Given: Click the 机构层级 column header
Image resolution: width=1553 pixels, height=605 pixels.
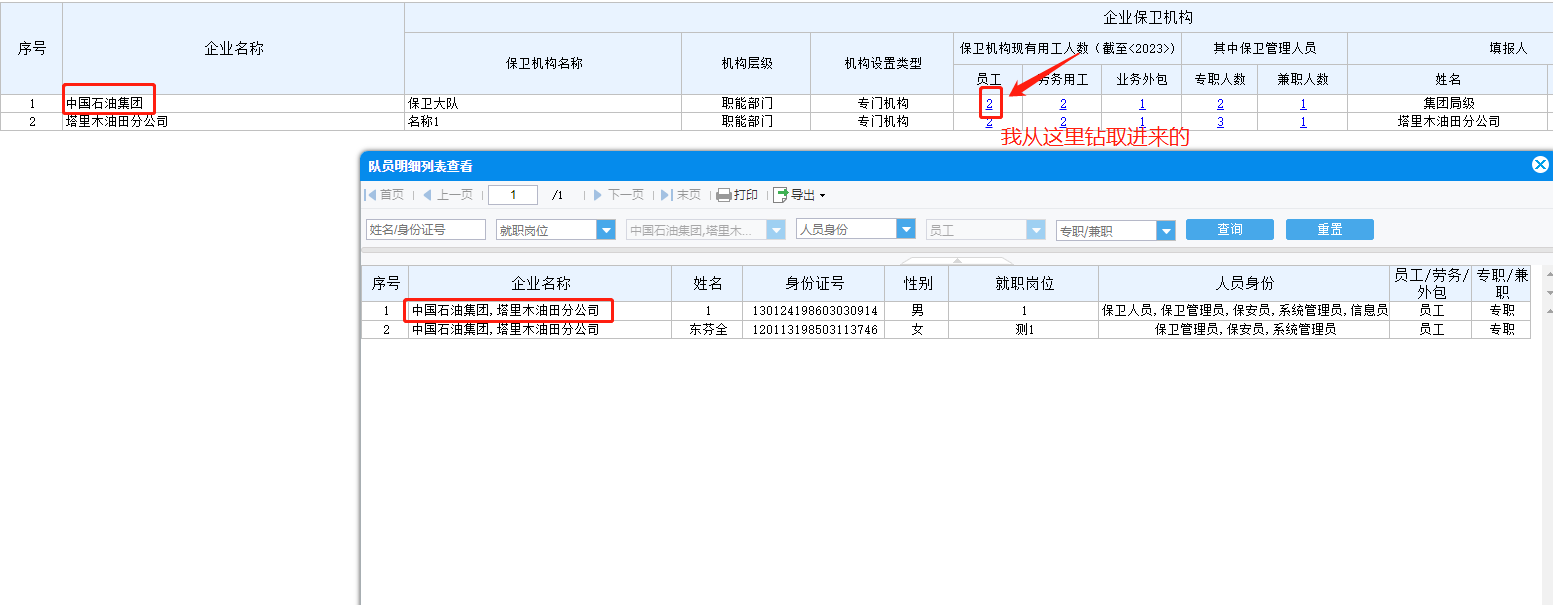Looking at the screenshot, I should click(x=746, y=63).
